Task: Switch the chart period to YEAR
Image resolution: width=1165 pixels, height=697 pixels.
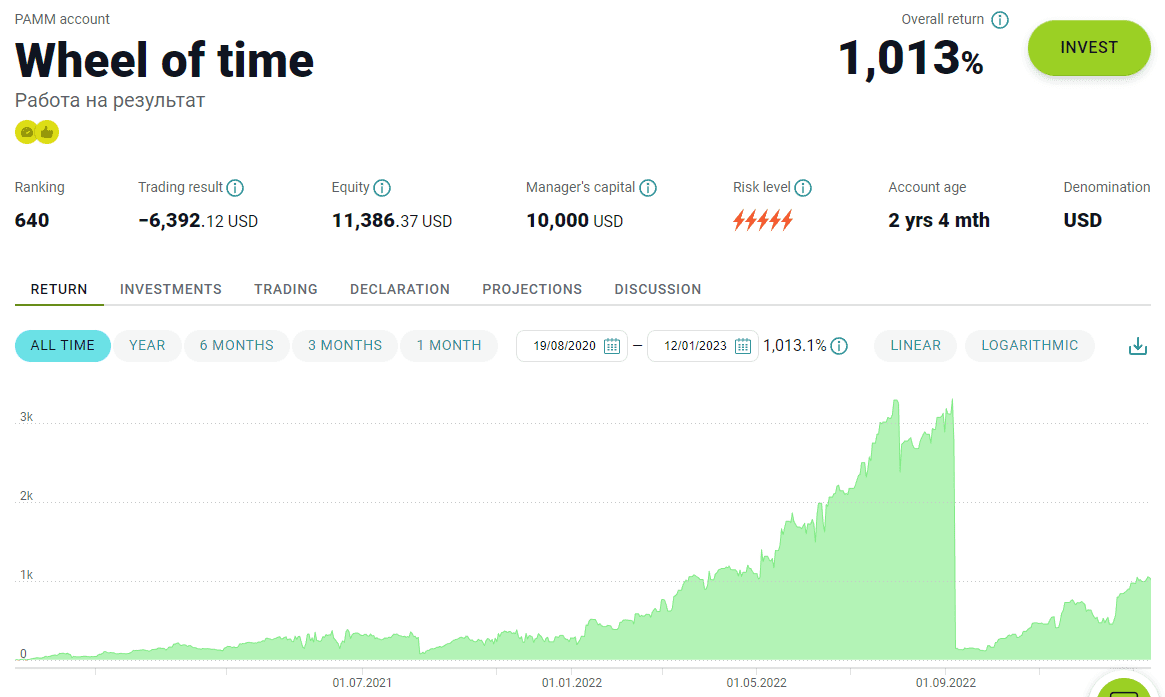Action: pos(147,346)
